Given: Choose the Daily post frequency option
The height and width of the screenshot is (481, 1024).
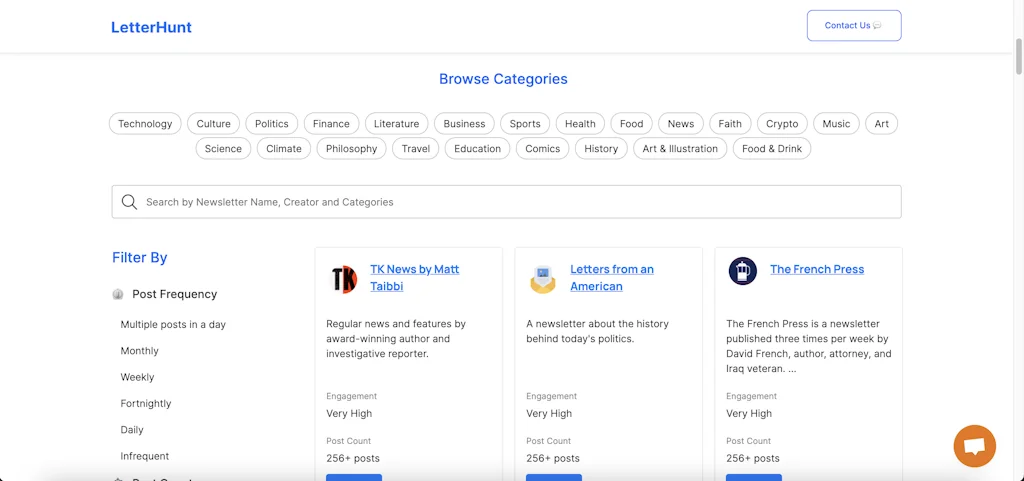Looking at the screenshot, I should [132, 430].
